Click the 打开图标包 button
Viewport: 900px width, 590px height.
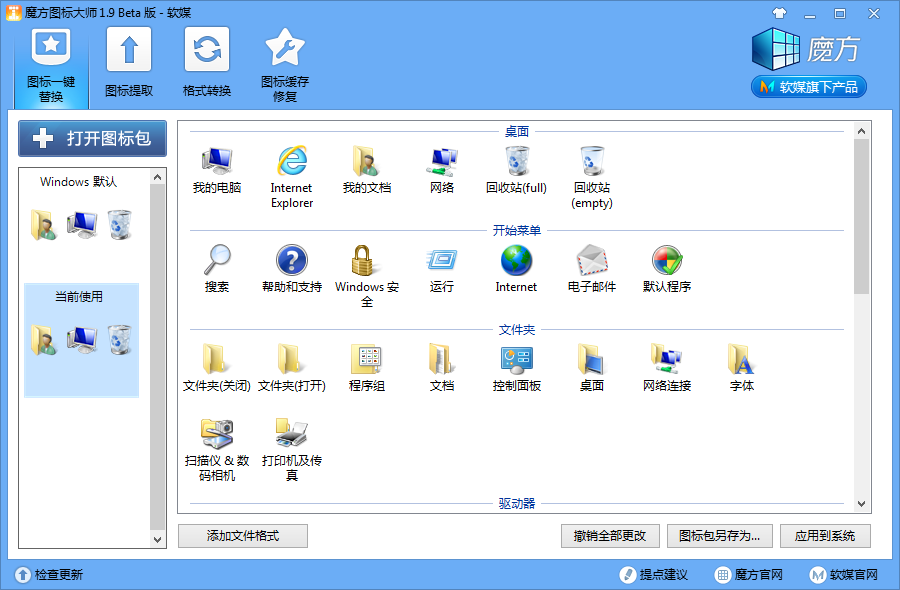(x=92, y=138)
